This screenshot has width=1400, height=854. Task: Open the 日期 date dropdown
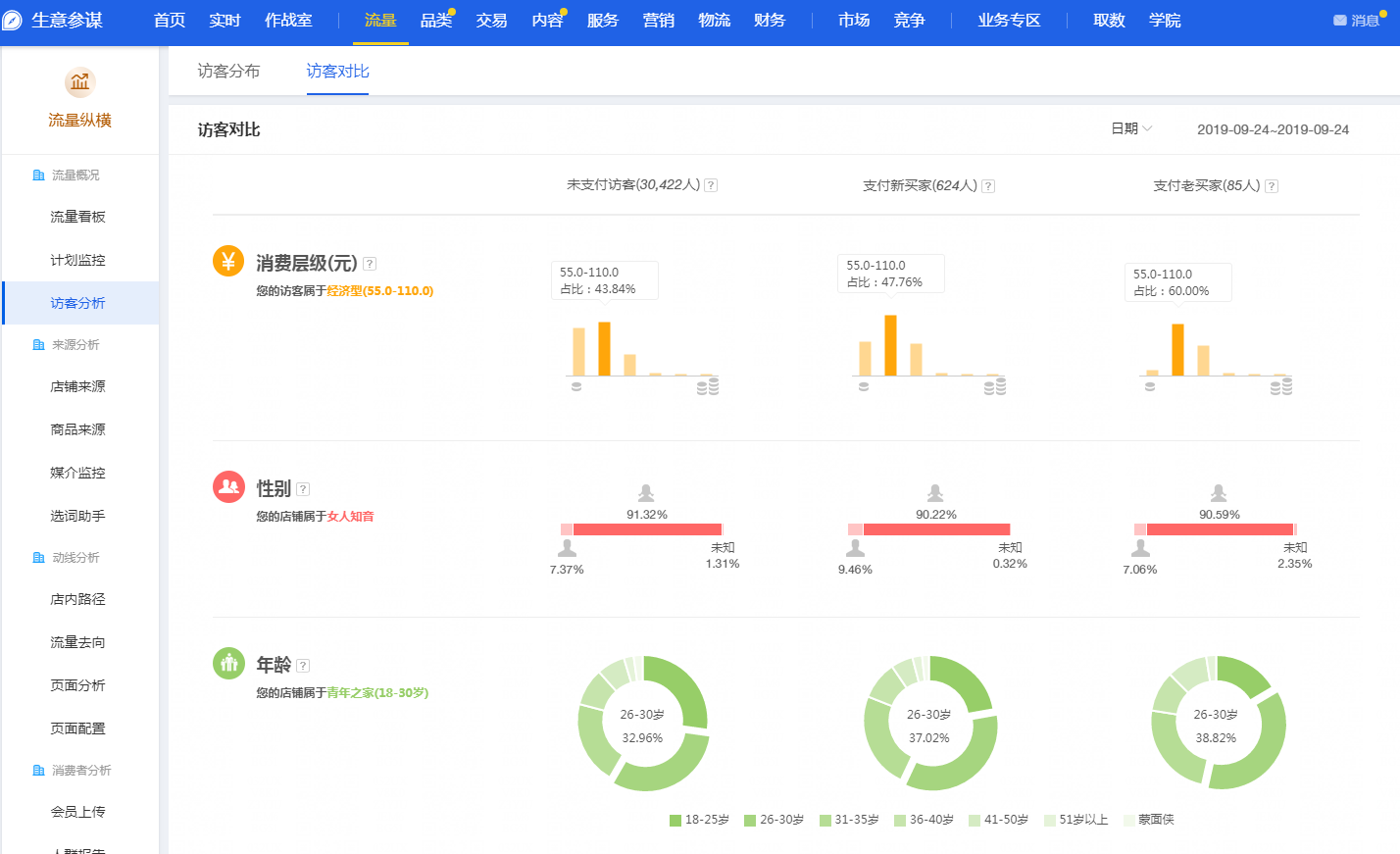pyautogui.click(x=1131, y=128)
